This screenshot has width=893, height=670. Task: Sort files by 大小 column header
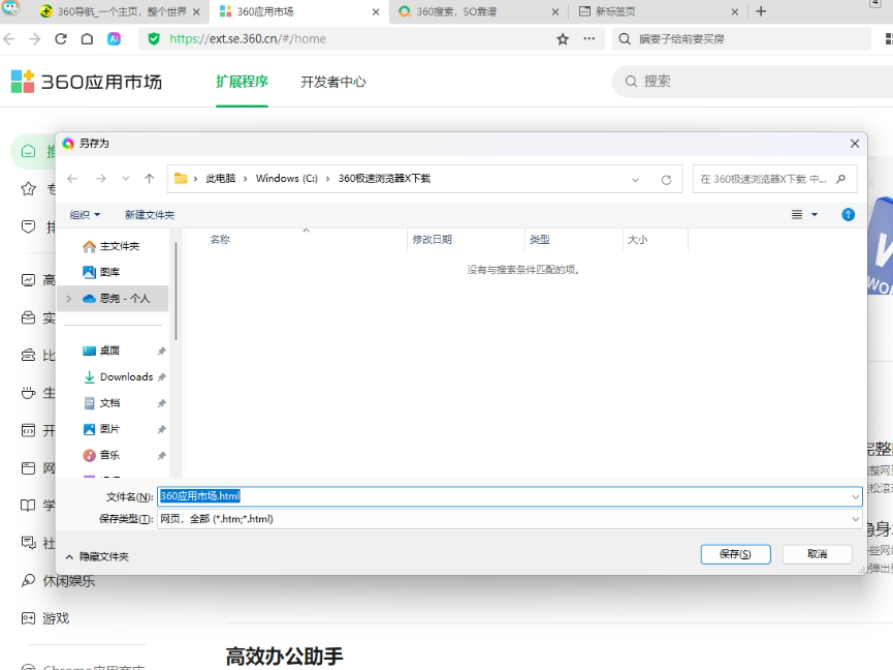pos(637,239)
